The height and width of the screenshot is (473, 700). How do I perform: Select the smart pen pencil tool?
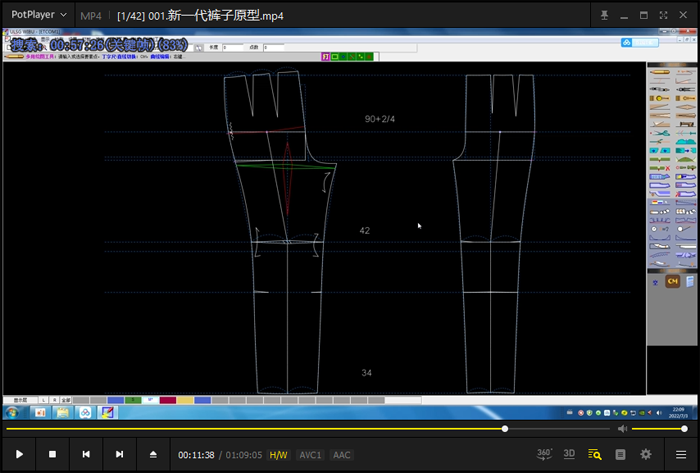(659, 72)
